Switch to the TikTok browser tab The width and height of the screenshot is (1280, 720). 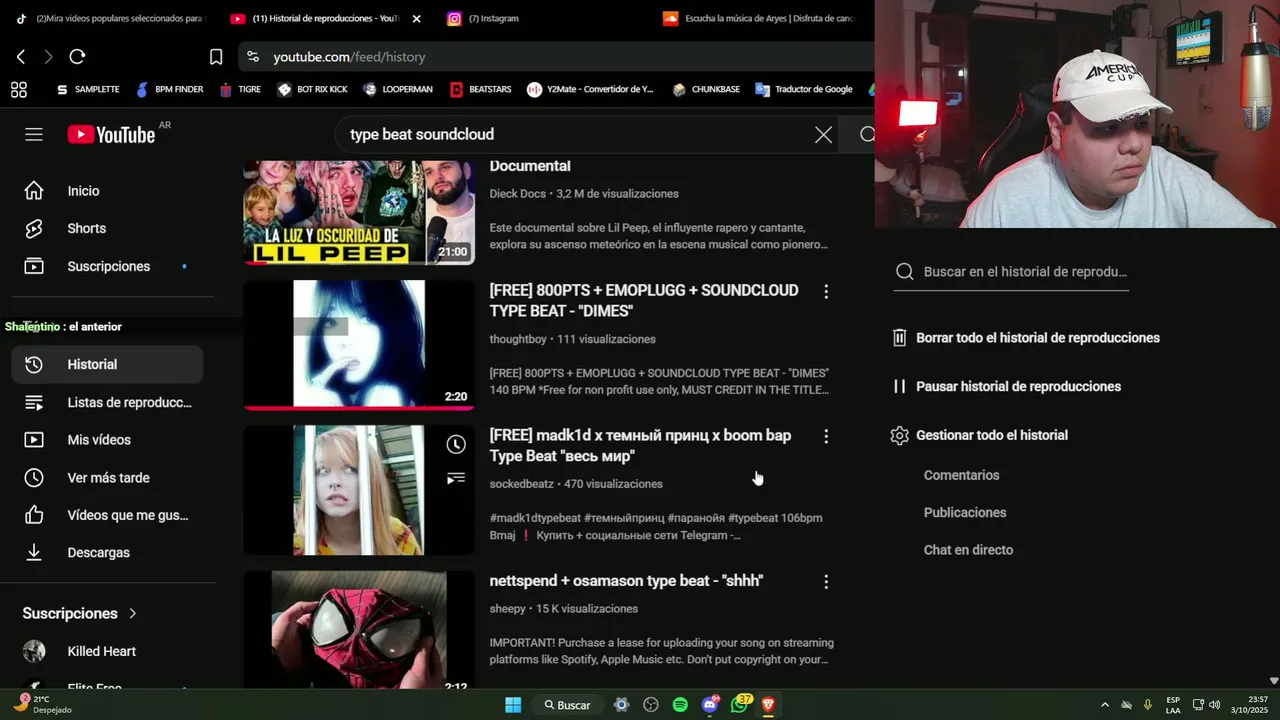pos(110,18)
